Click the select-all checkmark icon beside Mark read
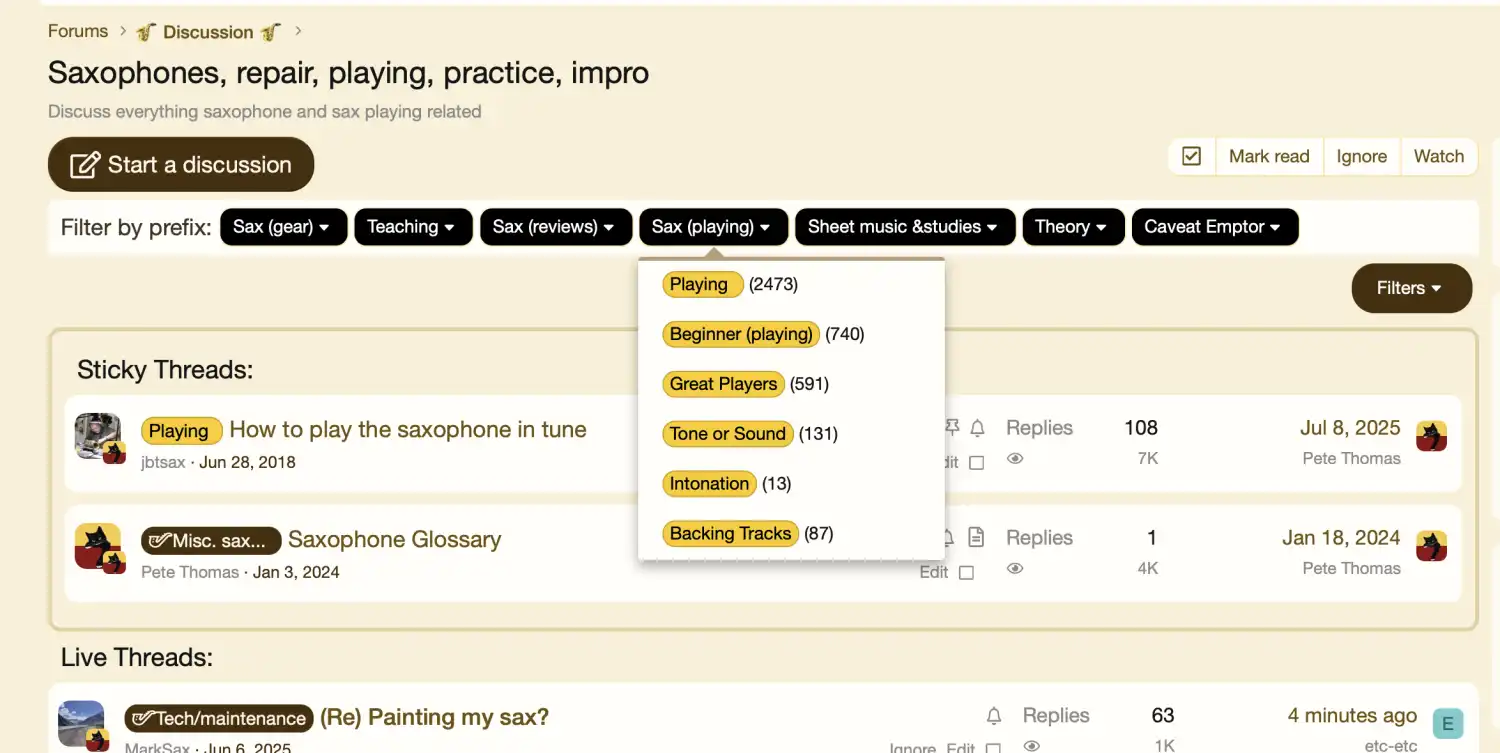 coord(1191,156)
